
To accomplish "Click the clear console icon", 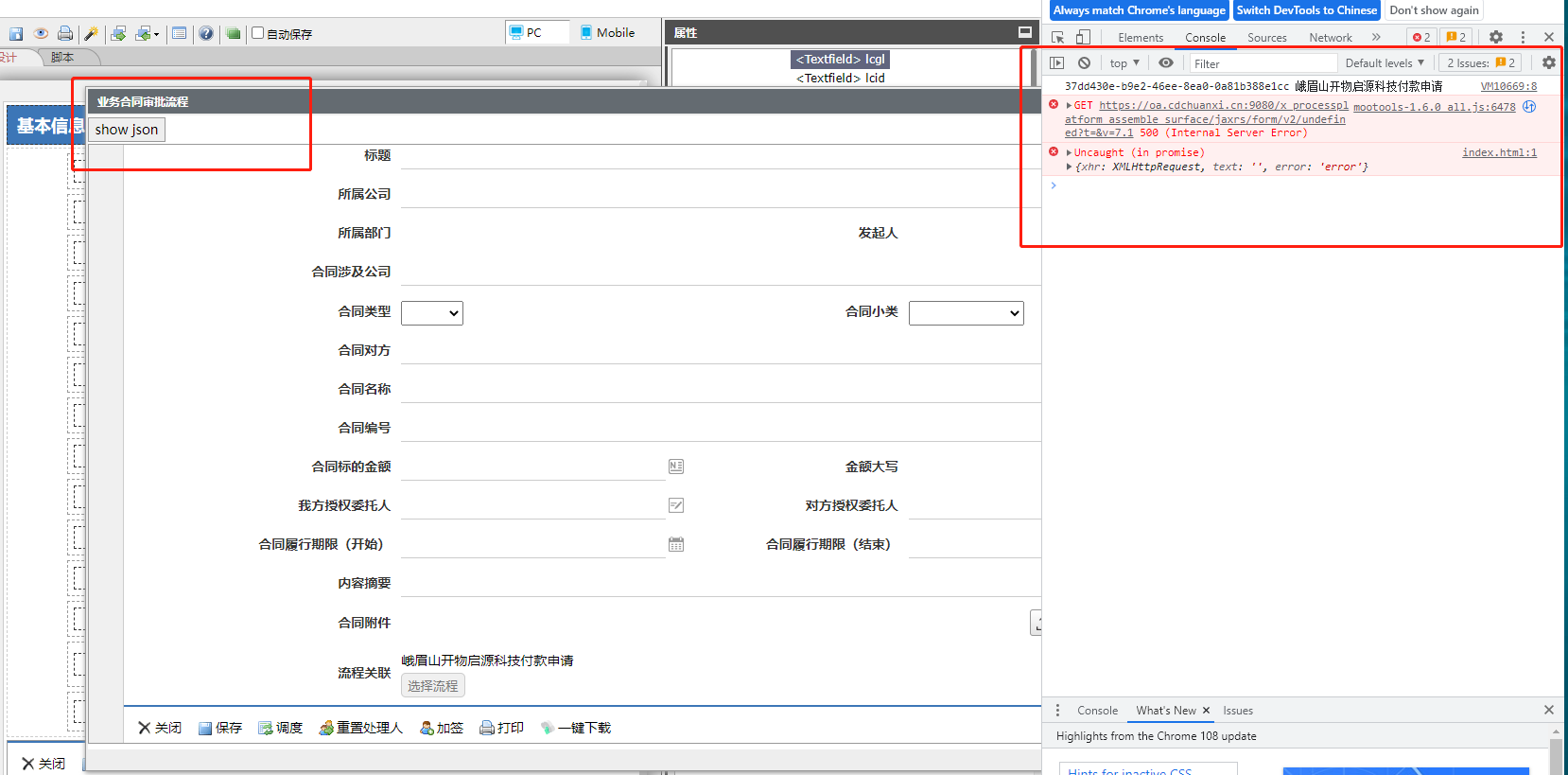I will [x=1084, y=63].
